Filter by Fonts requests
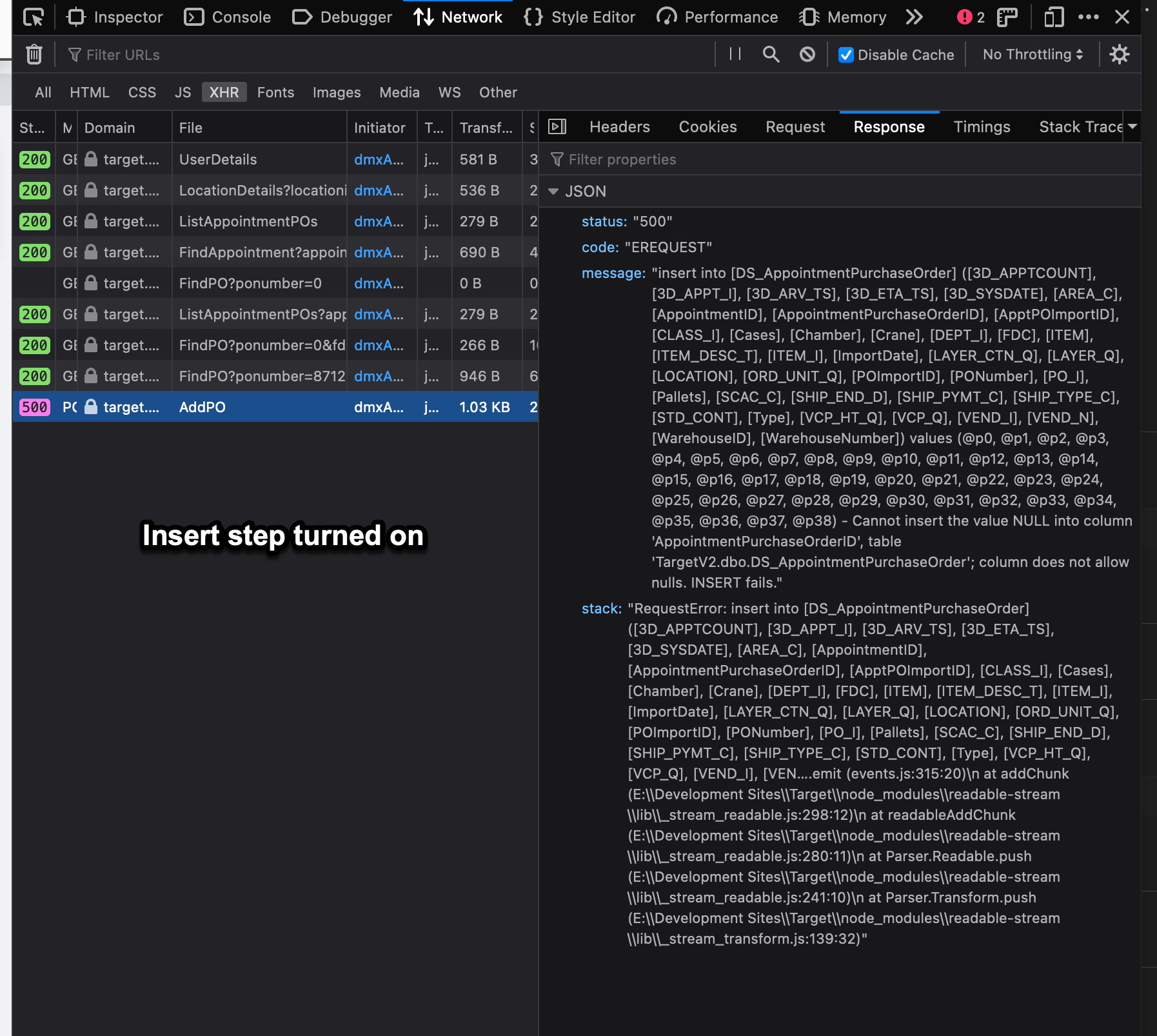The width and height of the screenshot is (1157, 1036). pos(275,92)
